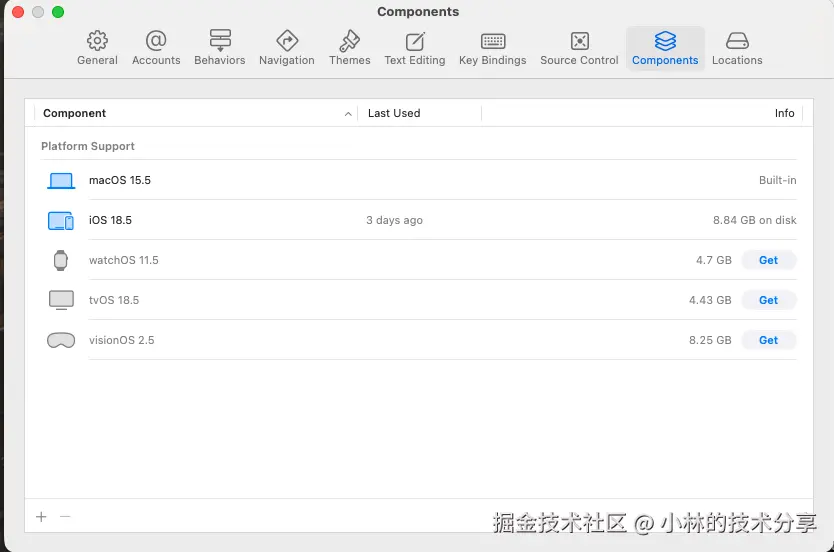834x552 pixels.
Task: Toggle sort chevron in Component column
Action: 348,113
